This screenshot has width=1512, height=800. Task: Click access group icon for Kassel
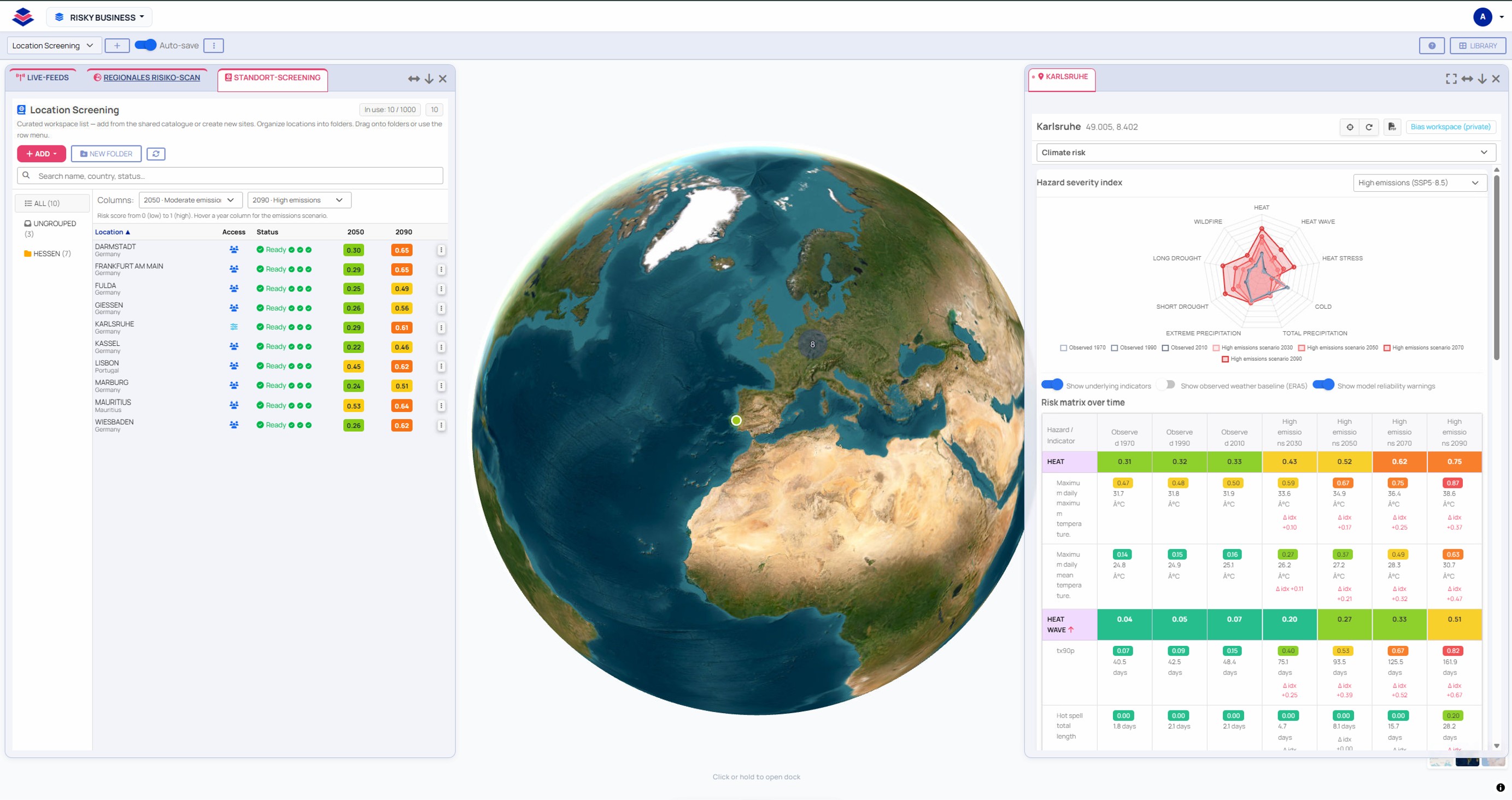tap(233, 347)
